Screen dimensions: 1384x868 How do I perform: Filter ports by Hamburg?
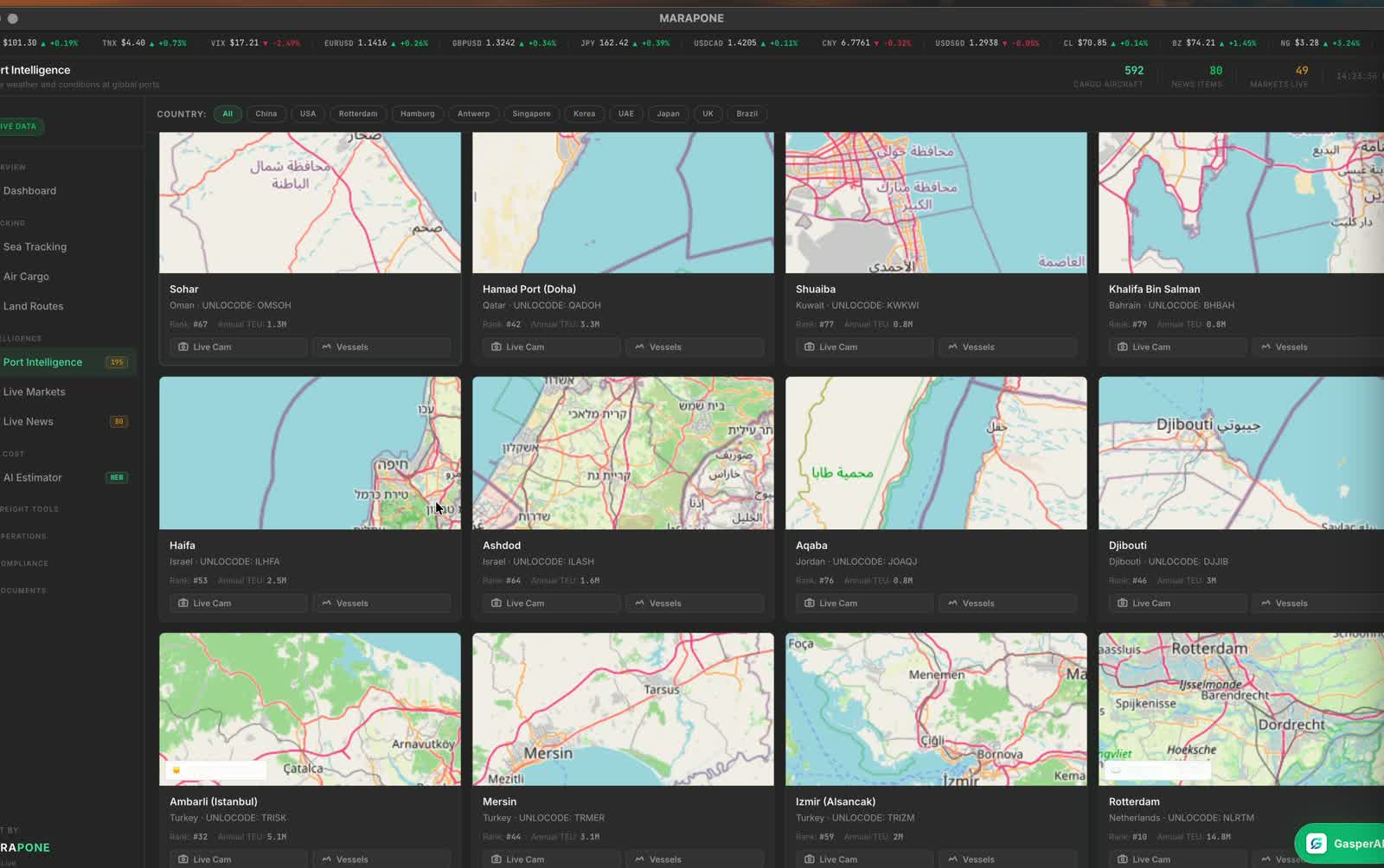(418, 113)
